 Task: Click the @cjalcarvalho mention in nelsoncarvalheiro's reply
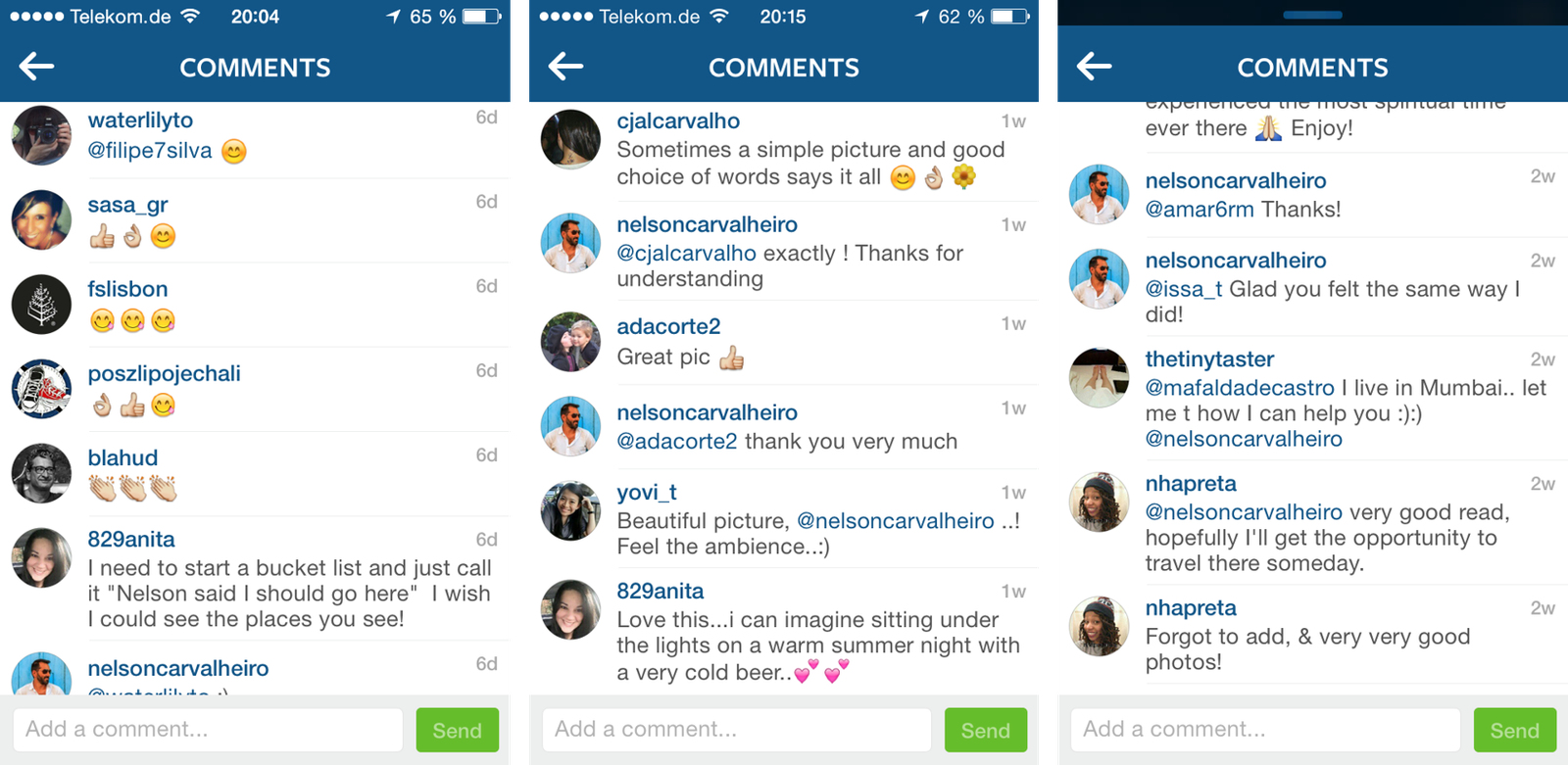[686, 253]
